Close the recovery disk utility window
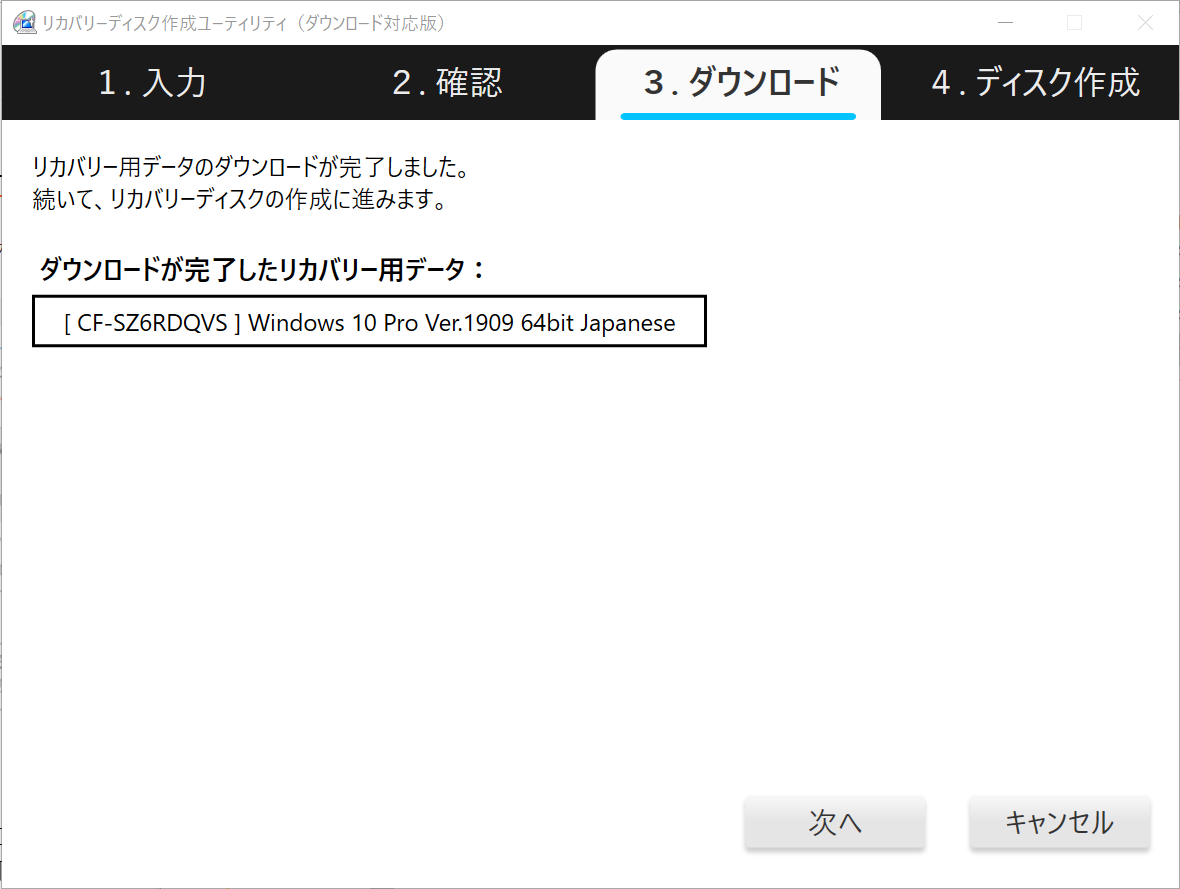The height and width of the screenshot is (889, 1180). click(x=1145, y=23)
